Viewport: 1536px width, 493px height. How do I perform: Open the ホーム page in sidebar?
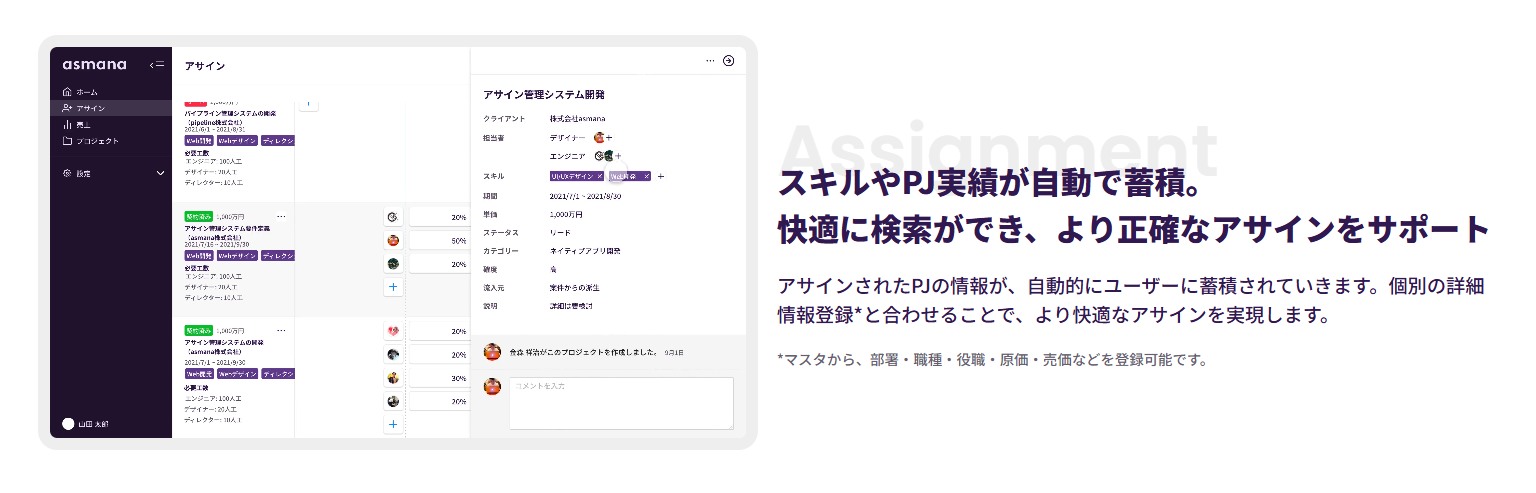pyautogui.click(x=87, y=92)
